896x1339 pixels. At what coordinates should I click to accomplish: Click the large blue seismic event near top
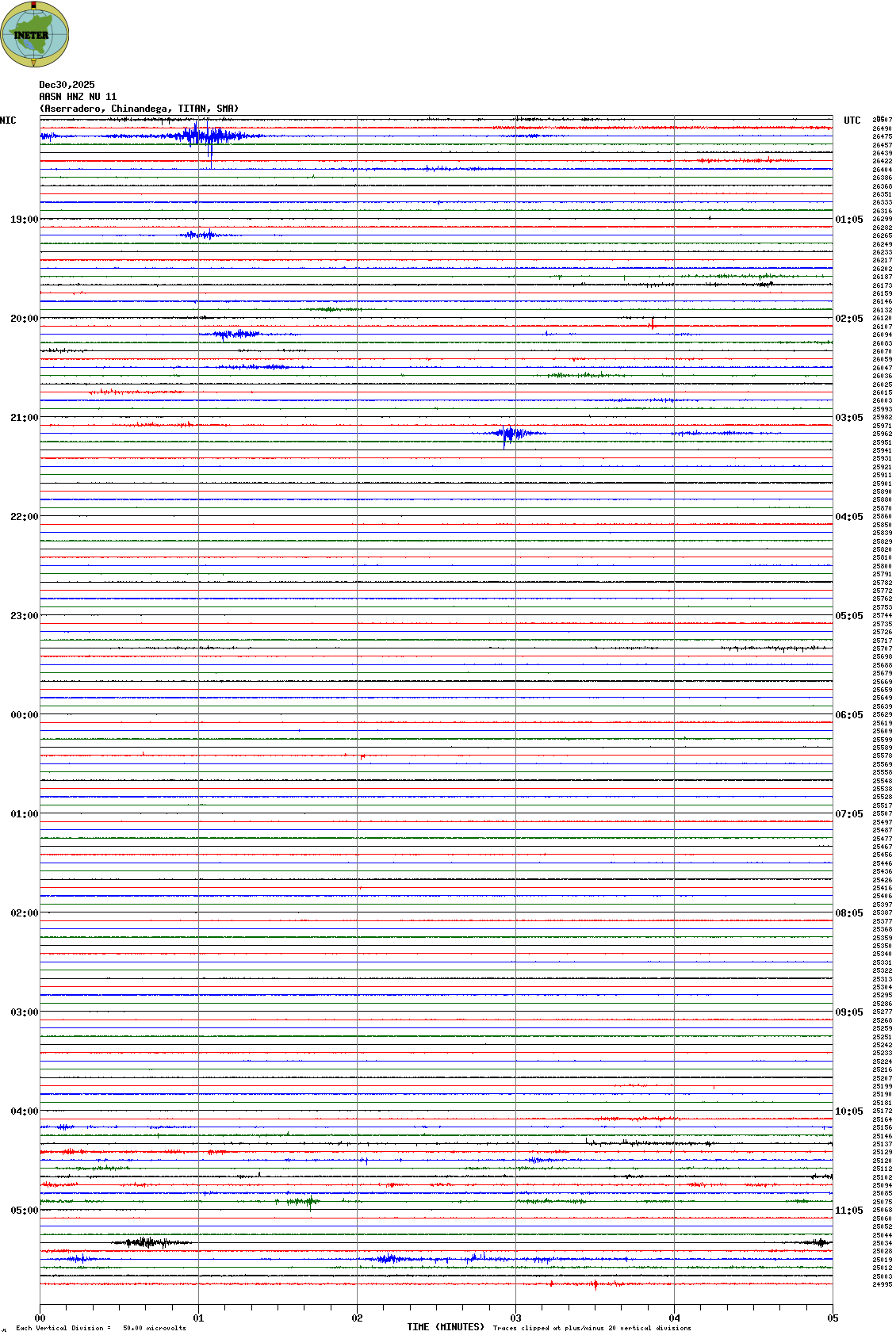click(x=198, y=136)
